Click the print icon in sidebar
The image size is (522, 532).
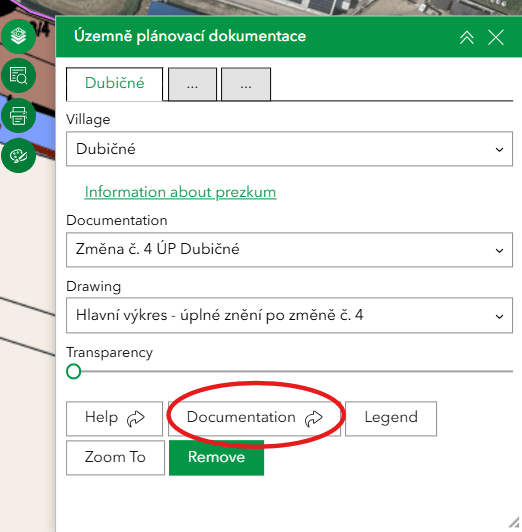coord(18,116)
